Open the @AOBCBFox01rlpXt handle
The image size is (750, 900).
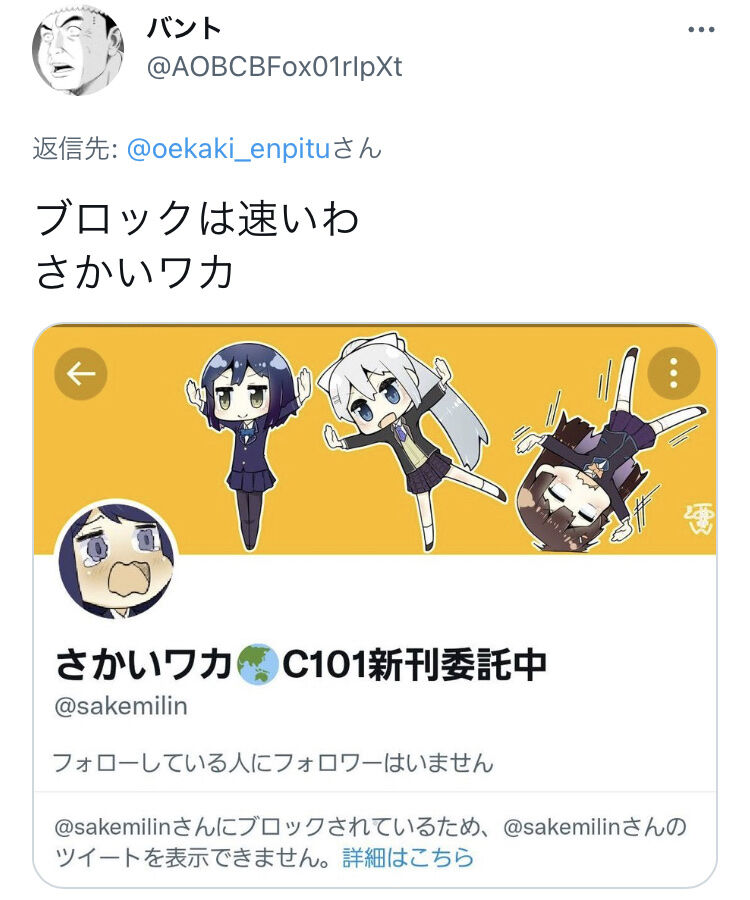point(275,67)
